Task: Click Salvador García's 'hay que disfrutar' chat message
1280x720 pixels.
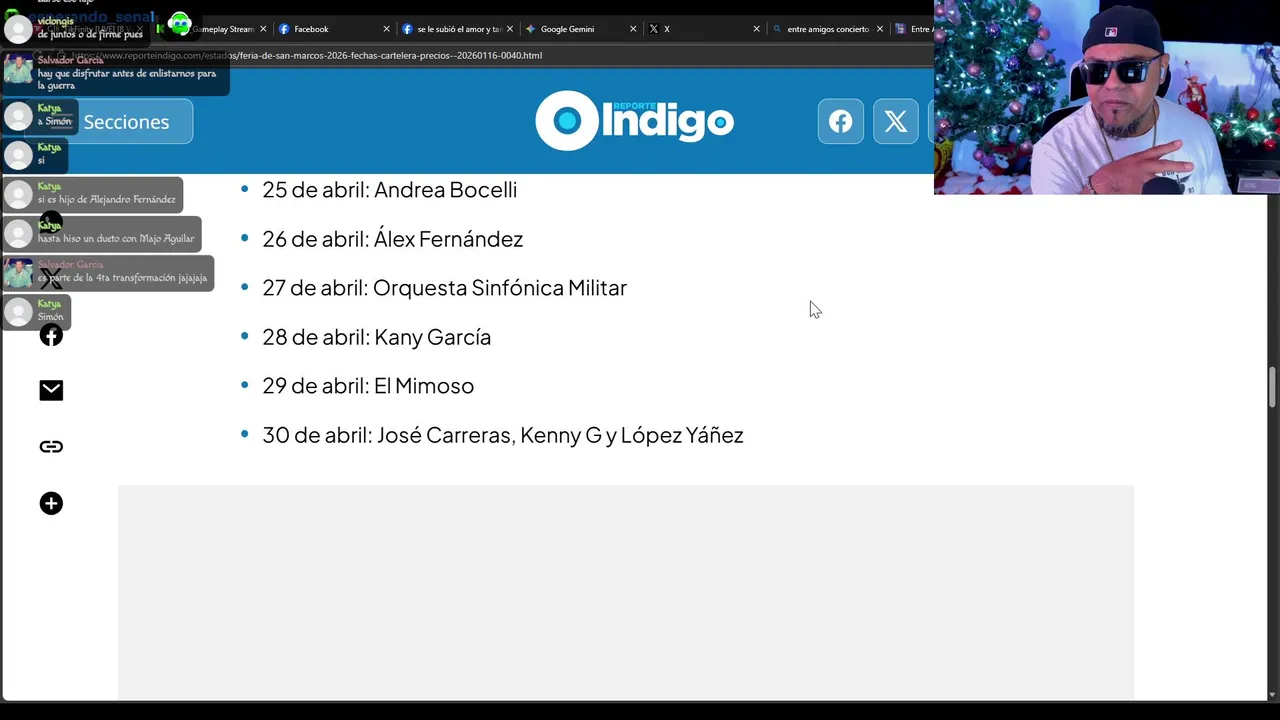Action: click(116, 74)
